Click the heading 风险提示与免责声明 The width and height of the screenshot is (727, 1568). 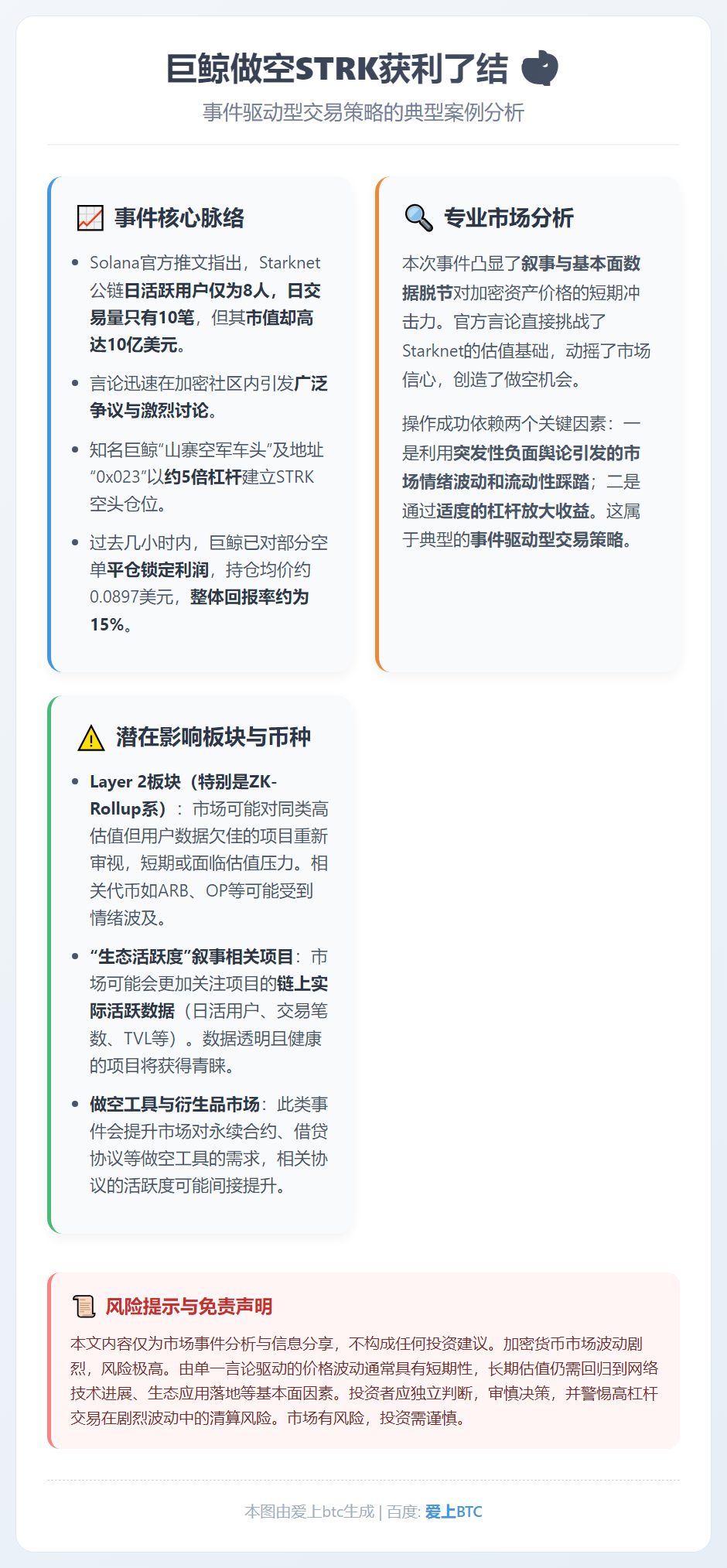coord(189,1307)
